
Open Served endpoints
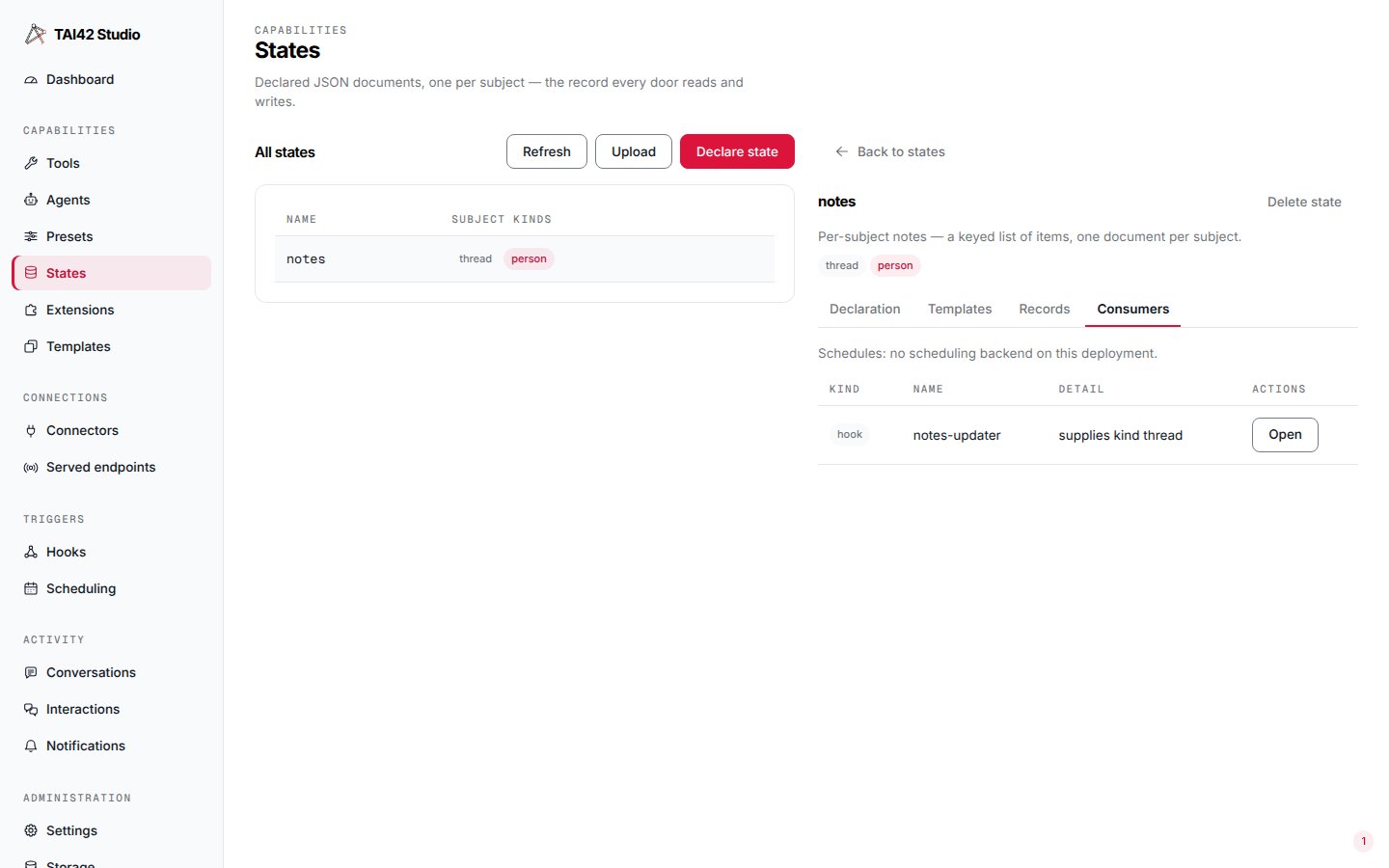(111, 468)
